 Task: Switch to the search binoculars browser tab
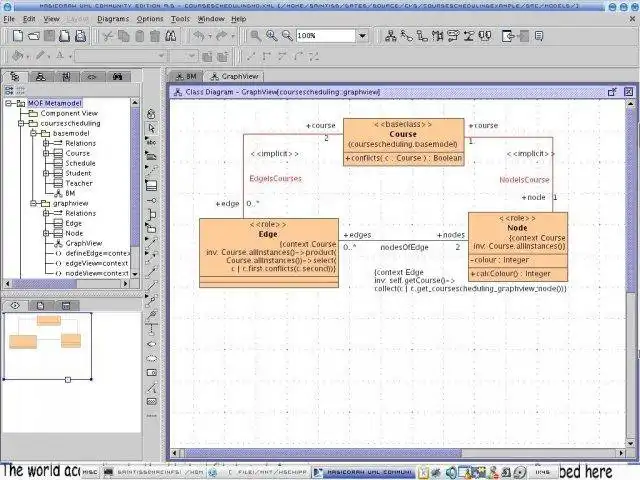[x=118, y=76]
